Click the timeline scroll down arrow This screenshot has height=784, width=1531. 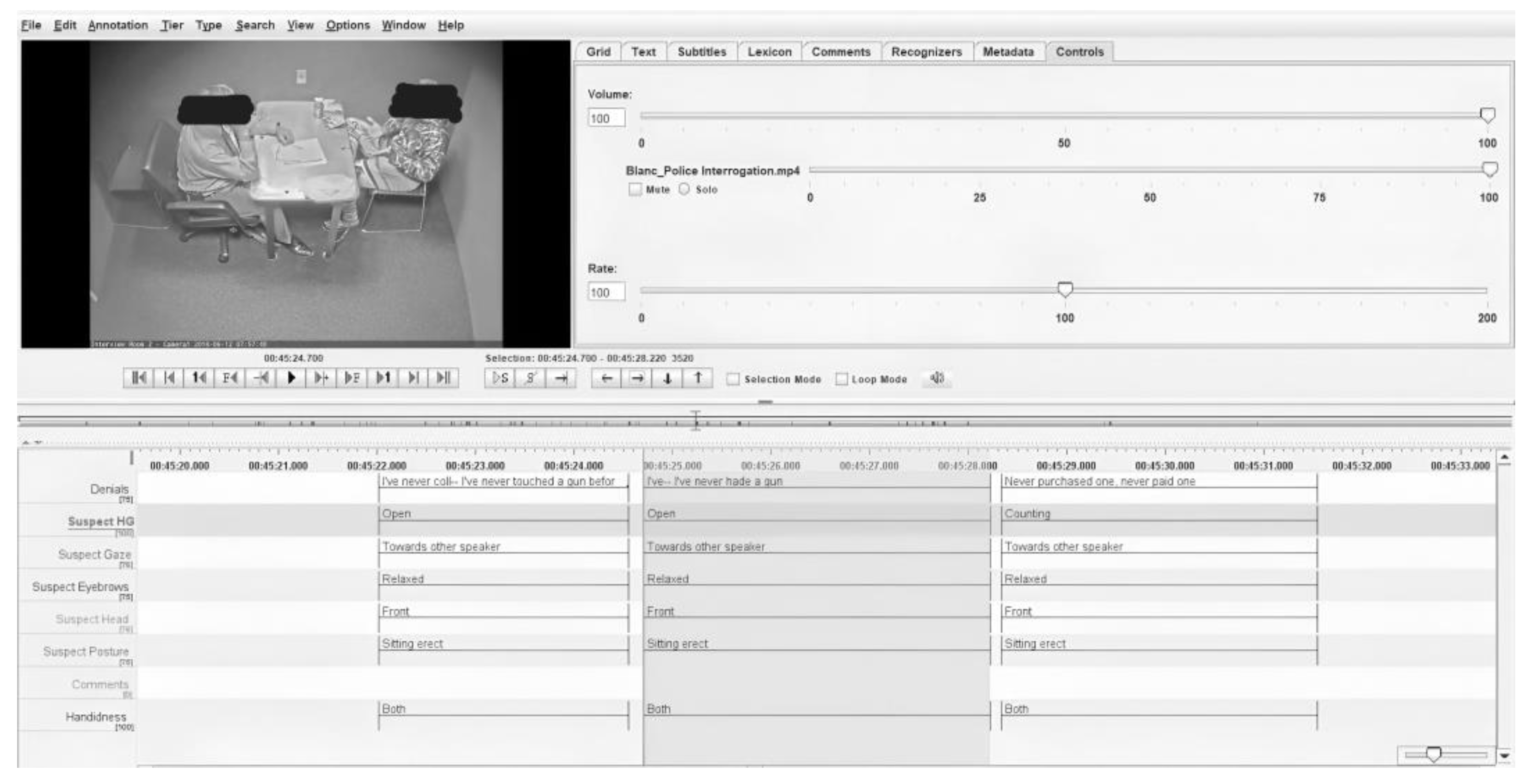1505,755
